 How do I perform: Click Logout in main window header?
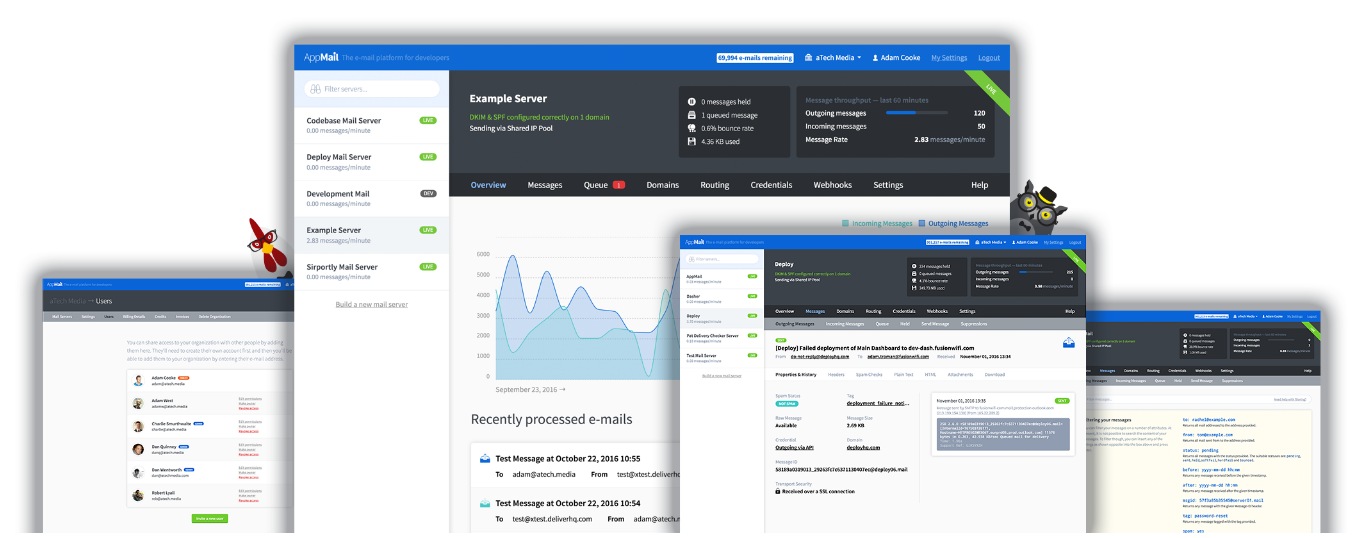point(989,58)
